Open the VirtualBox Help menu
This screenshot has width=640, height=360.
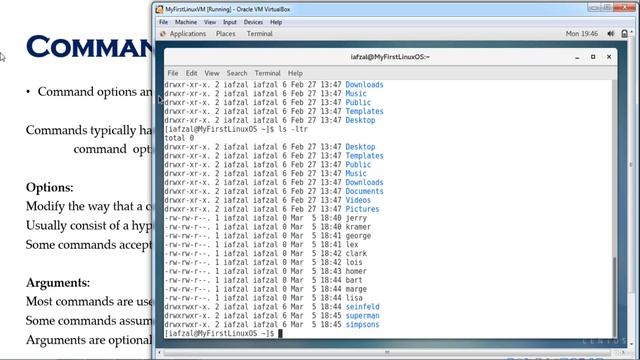276,22
